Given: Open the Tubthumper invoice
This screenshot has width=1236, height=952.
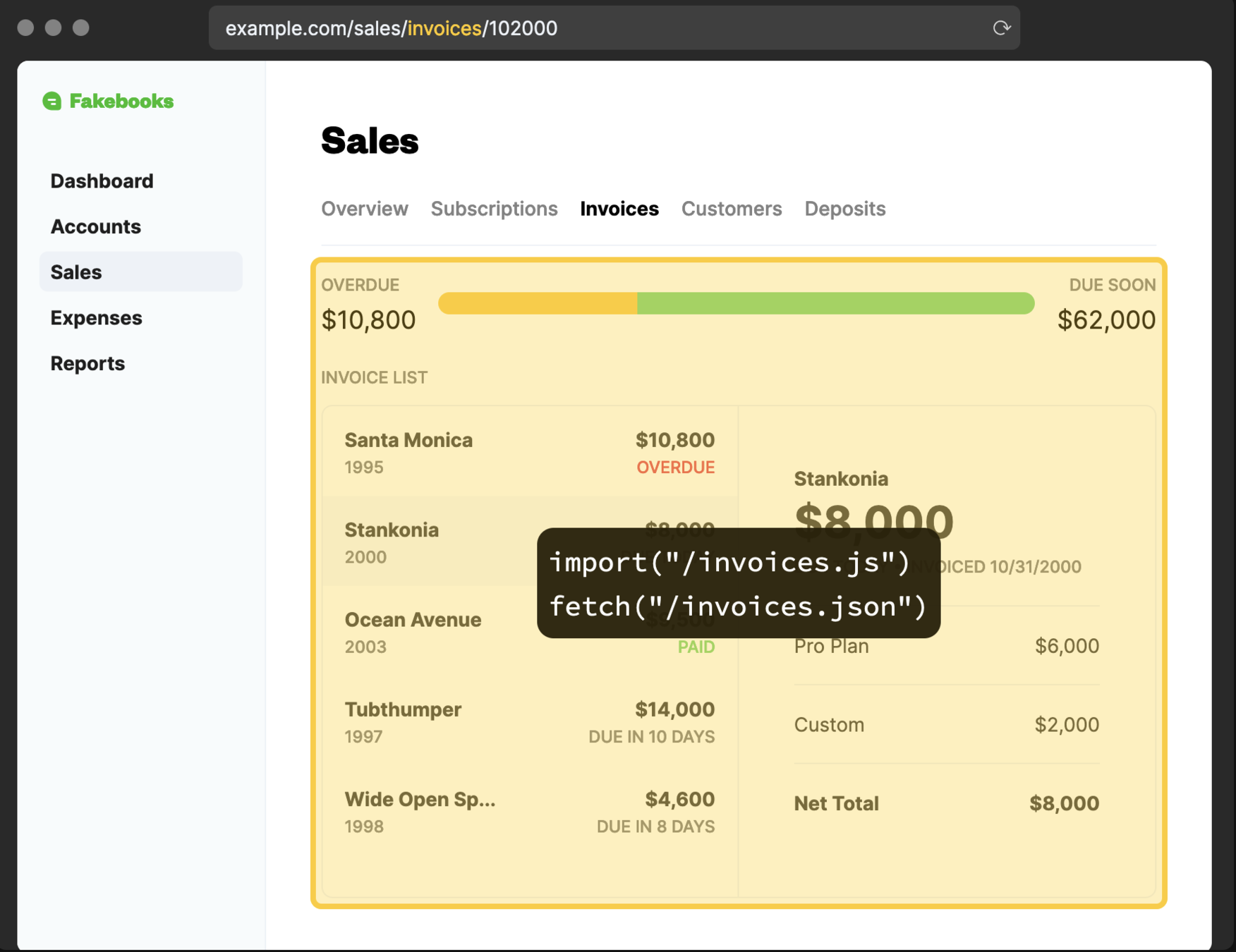Looking at the screenshot, I should [530, 721].
